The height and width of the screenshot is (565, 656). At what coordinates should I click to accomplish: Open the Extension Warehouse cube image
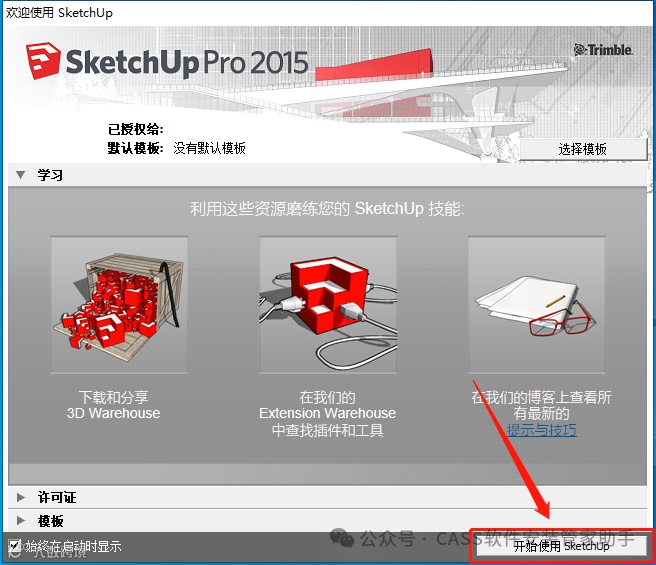point(328,305)
